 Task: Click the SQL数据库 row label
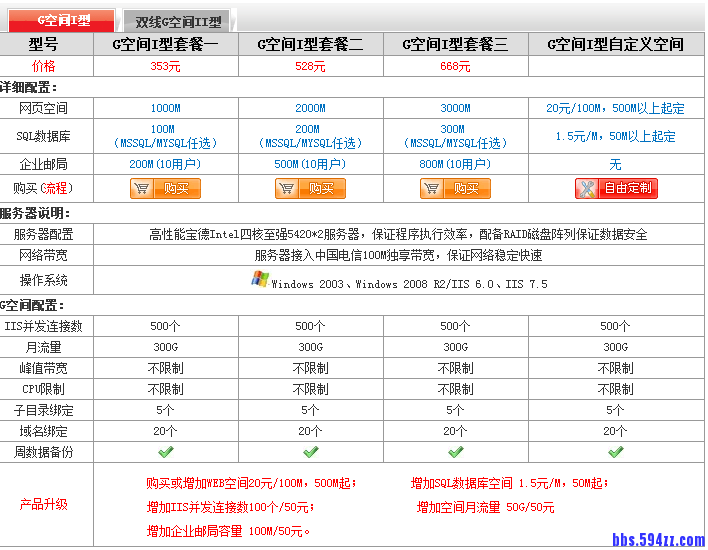[x=43, y=136]
